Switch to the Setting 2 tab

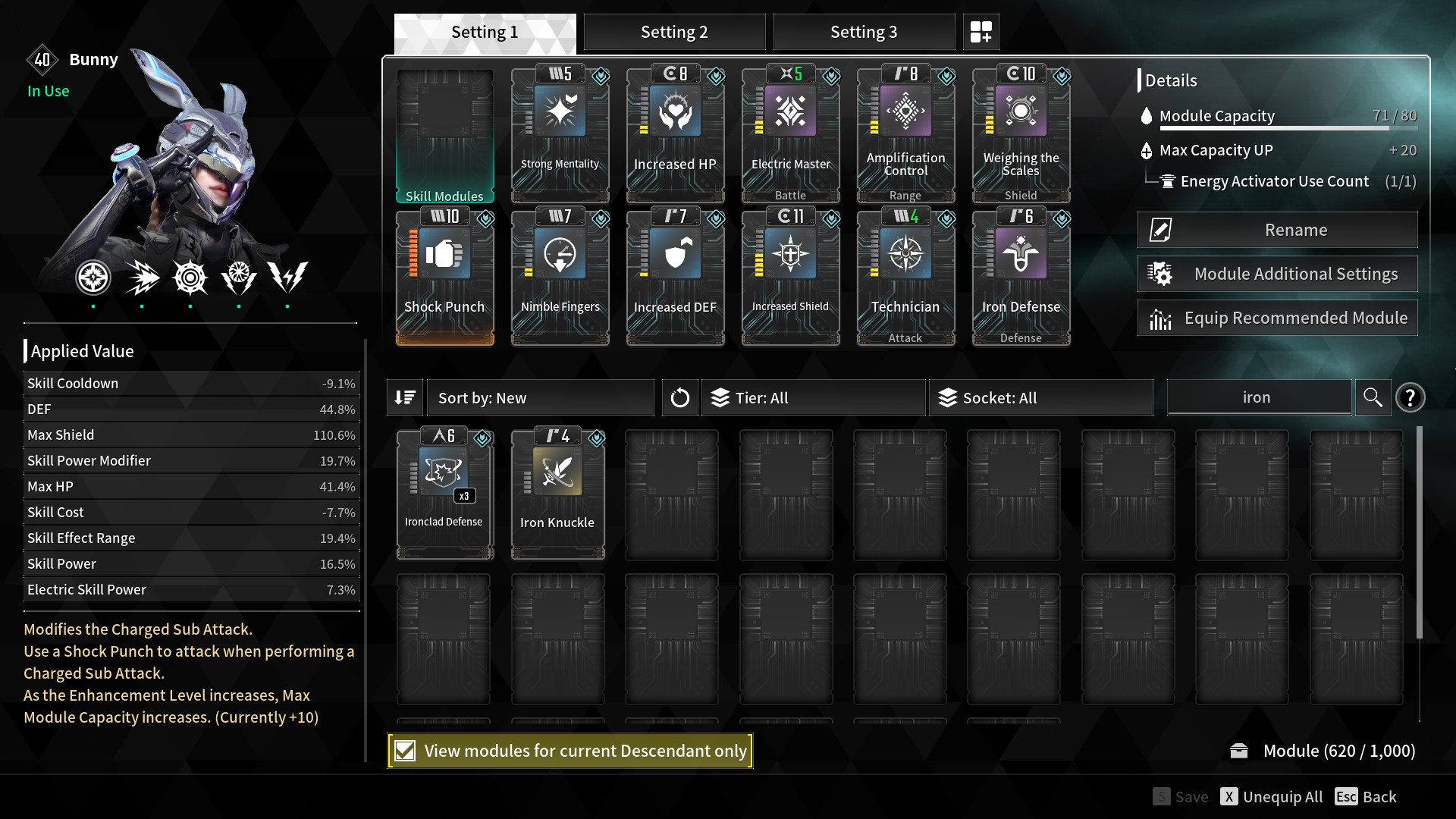pyautogui.click(x=674, y=32)
